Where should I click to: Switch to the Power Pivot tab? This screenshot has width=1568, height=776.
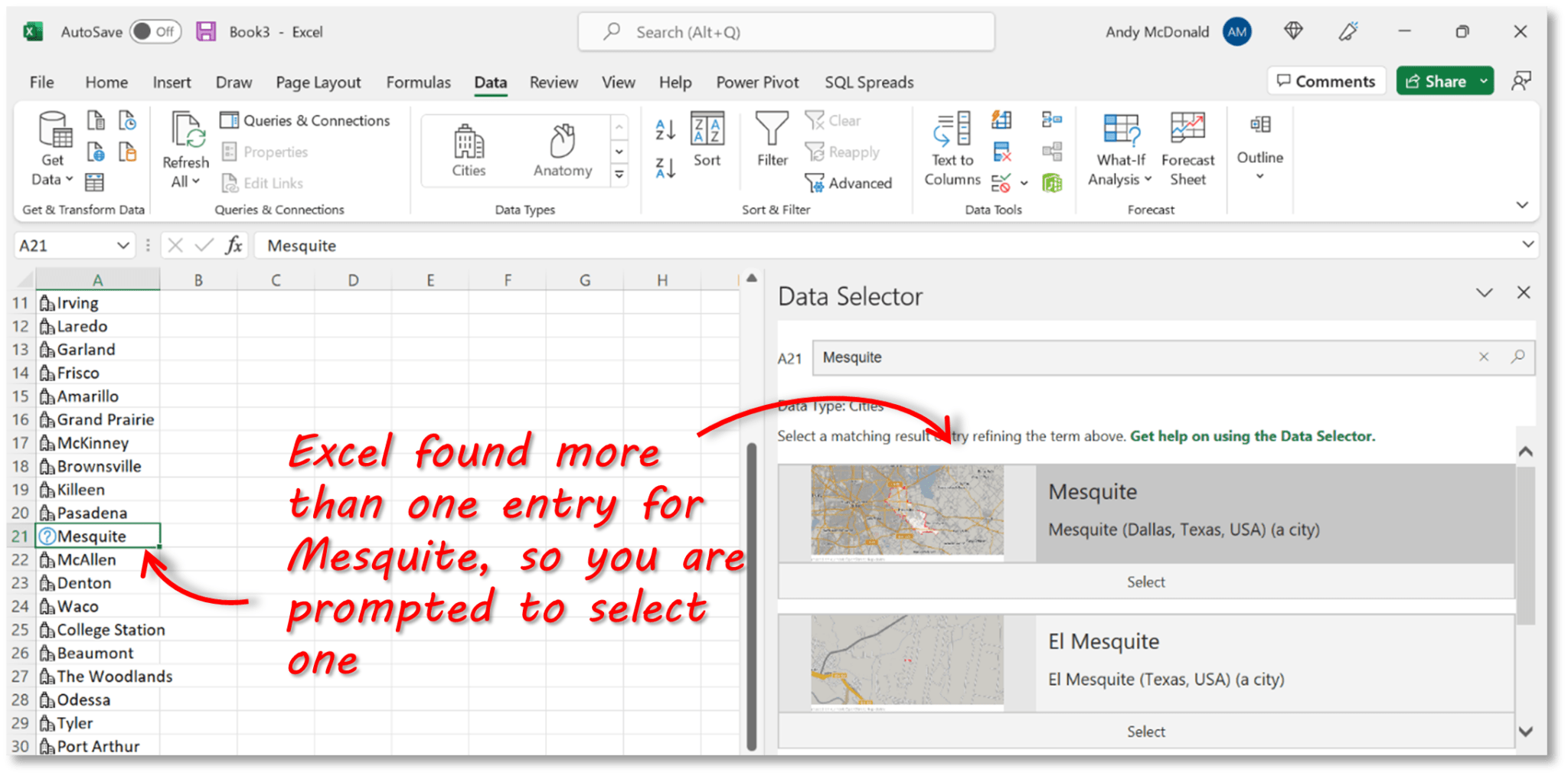[x=756, y=82]
